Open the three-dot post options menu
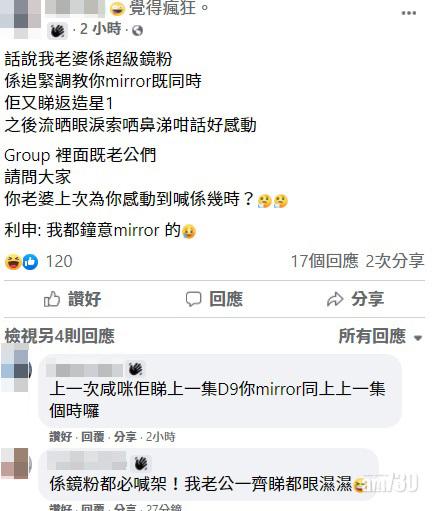The image size is (438, 511). [409, 13]
